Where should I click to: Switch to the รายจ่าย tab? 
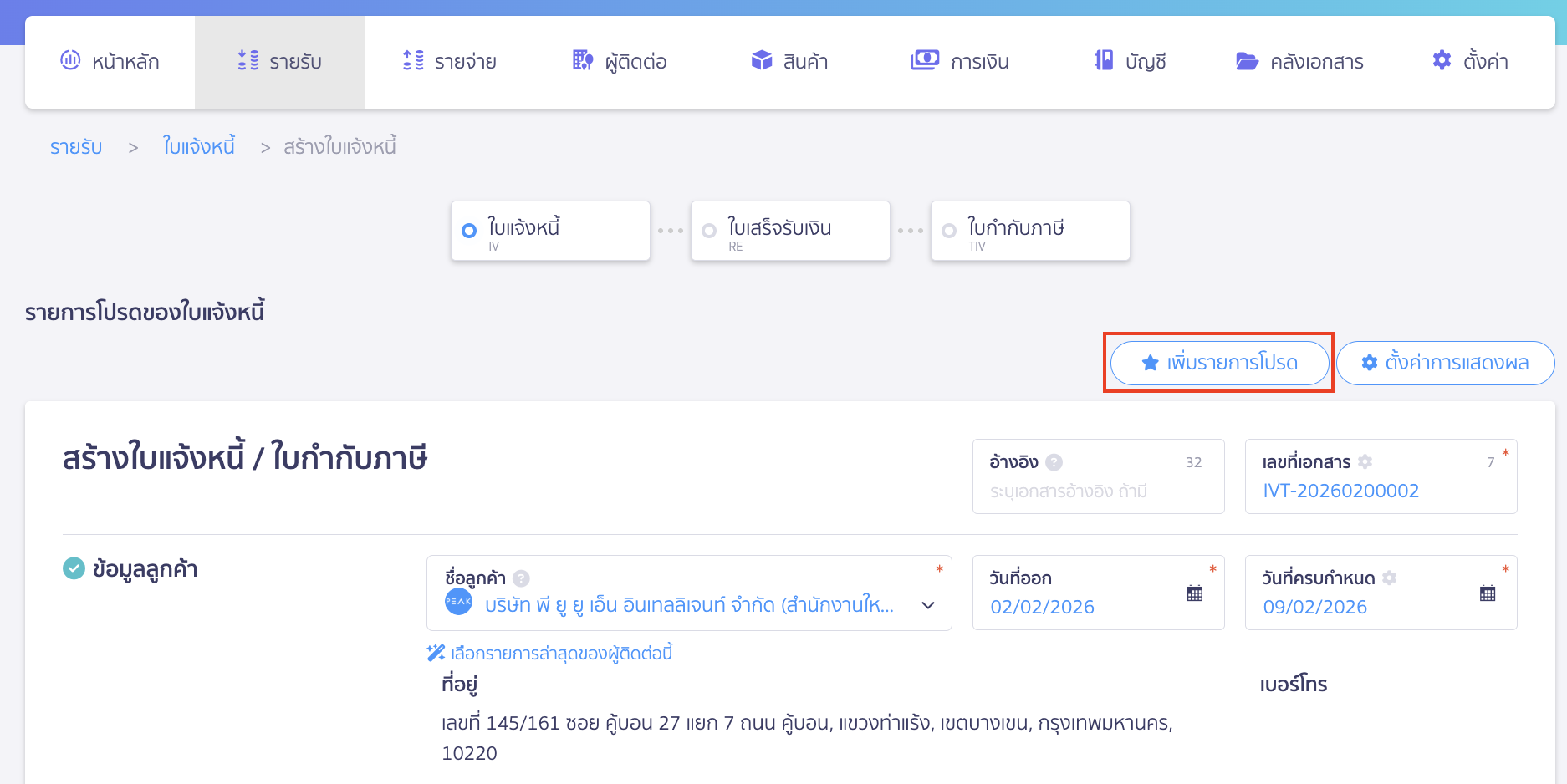tap(448, 60)
